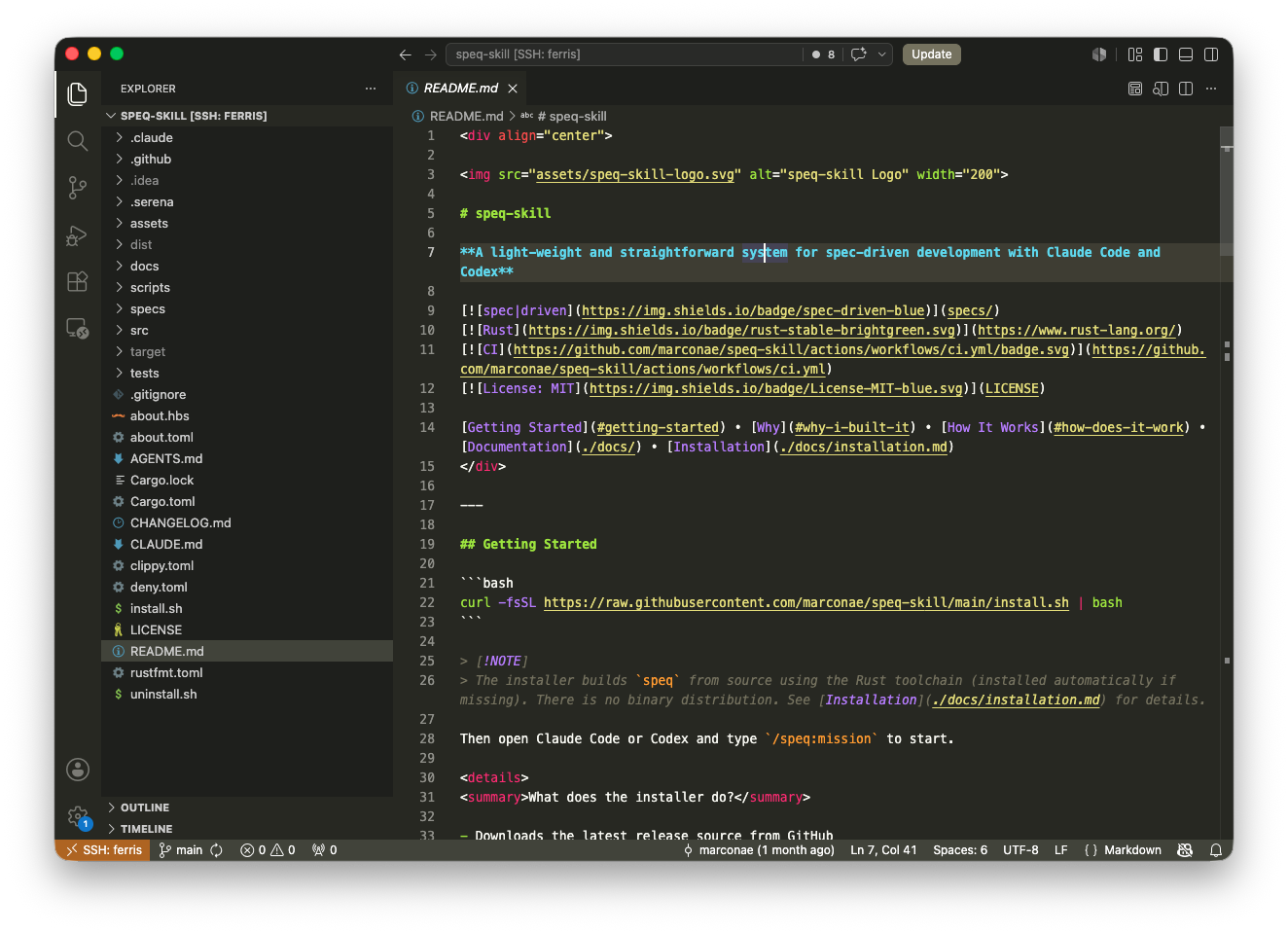Open the Customize Layout icon

coord(1135,54)
